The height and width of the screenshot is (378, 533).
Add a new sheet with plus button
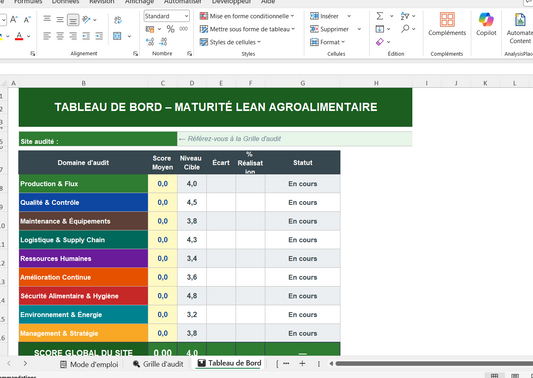(302, 363)
